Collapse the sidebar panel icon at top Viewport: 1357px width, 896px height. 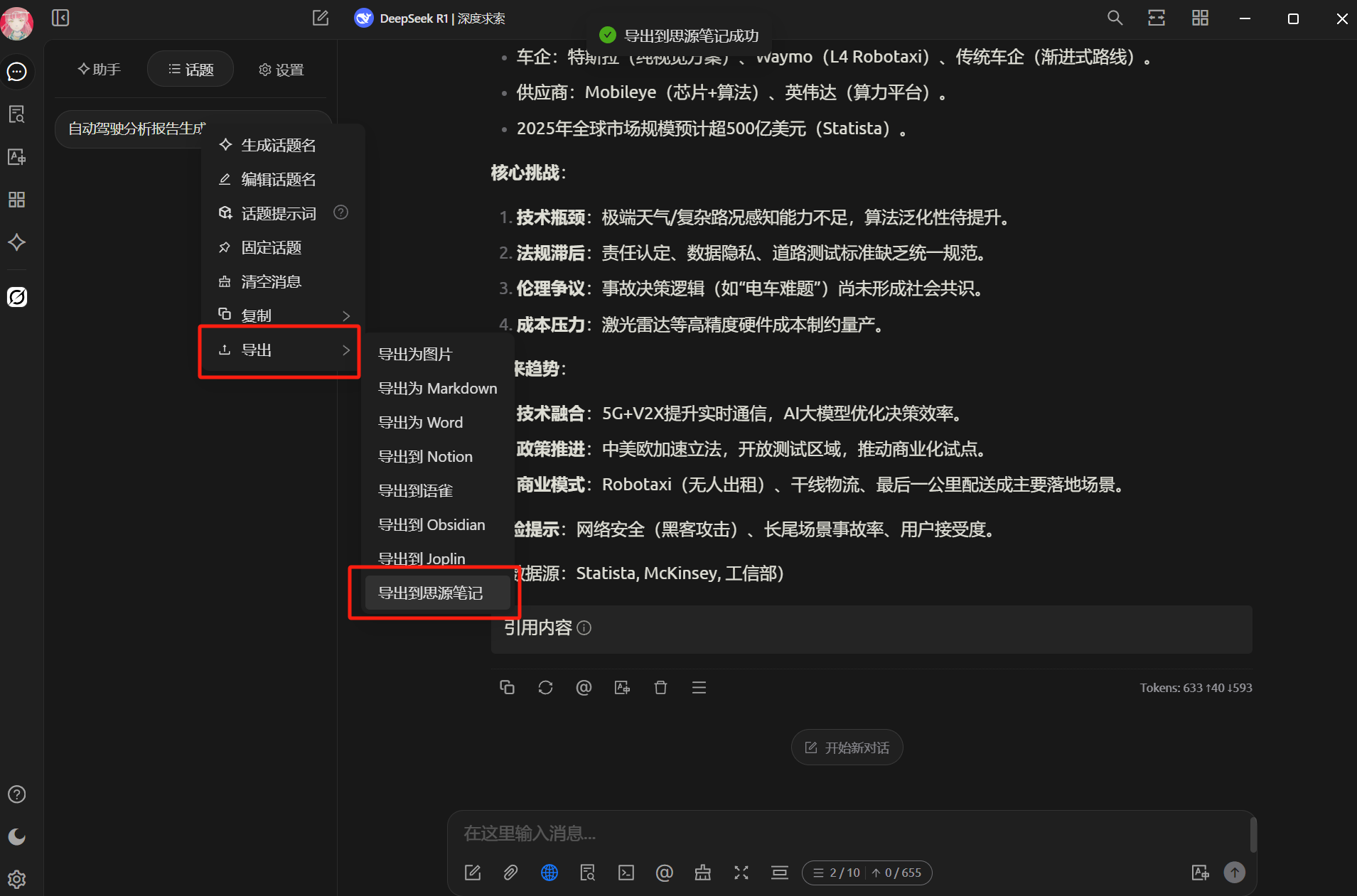[60, 18]
